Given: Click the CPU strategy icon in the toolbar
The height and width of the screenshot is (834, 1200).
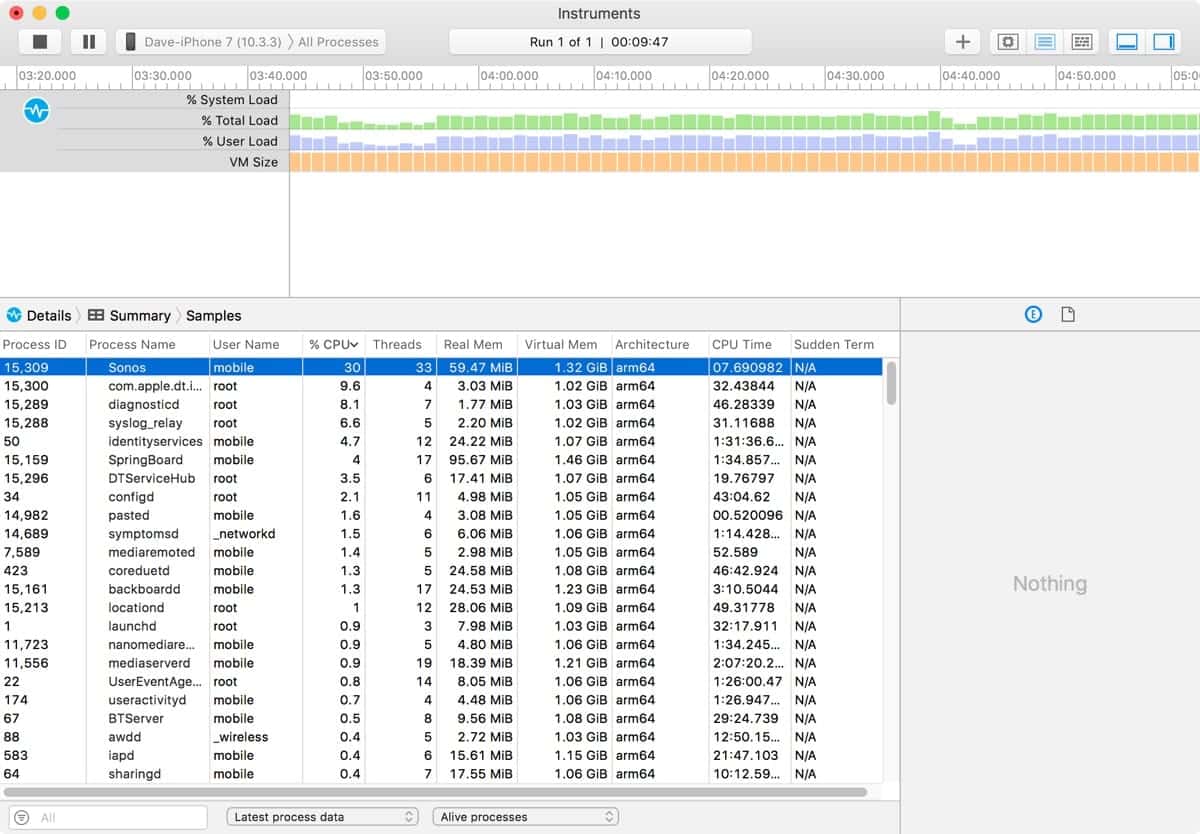Looking at the screenshot, I should [x=1008, y=42].
